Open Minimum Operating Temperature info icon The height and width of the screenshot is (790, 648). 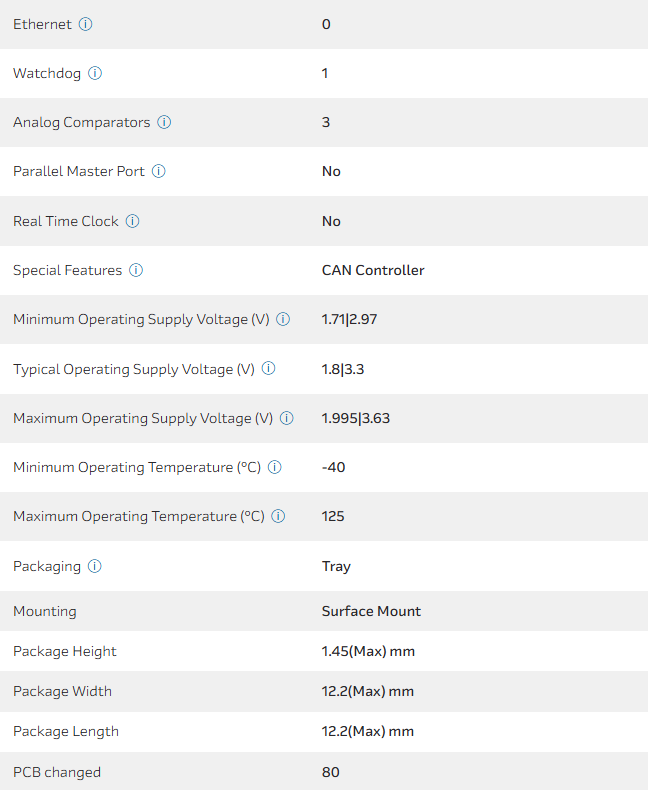click(275, 467)
